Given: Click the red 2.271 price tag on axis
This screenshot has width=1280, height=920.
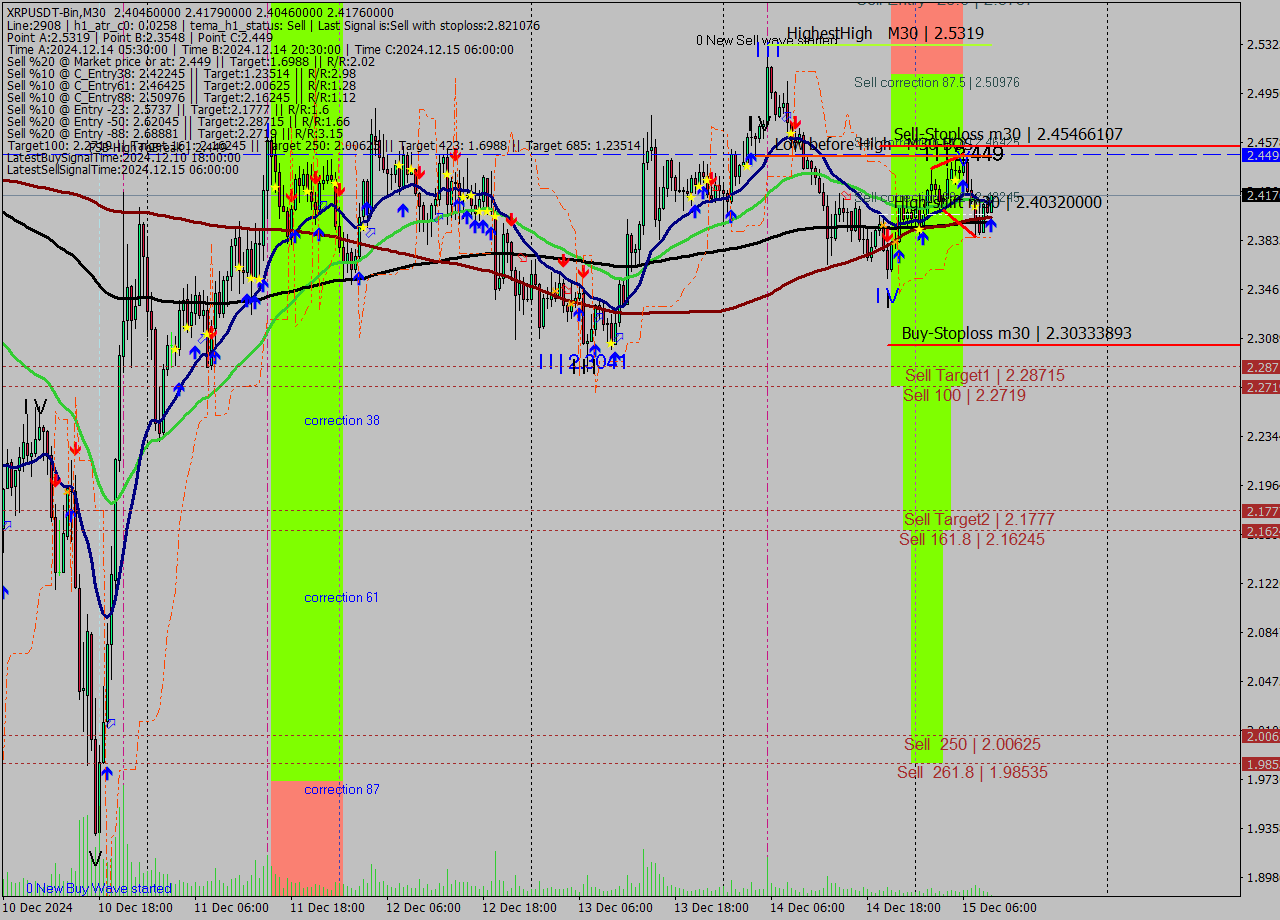Looking at the screenshot, I should point(1261,388).
